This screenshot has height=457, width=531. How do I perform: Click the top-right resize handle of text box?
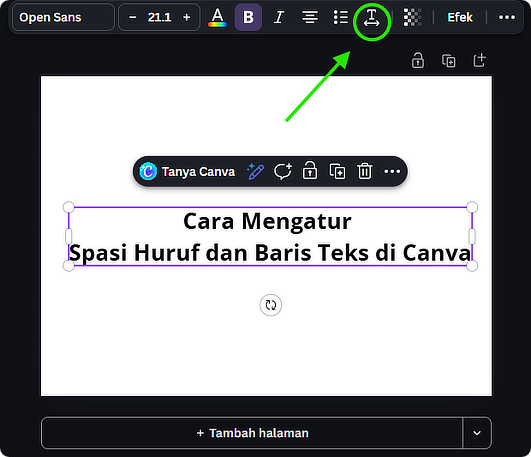tap(472, 207)
